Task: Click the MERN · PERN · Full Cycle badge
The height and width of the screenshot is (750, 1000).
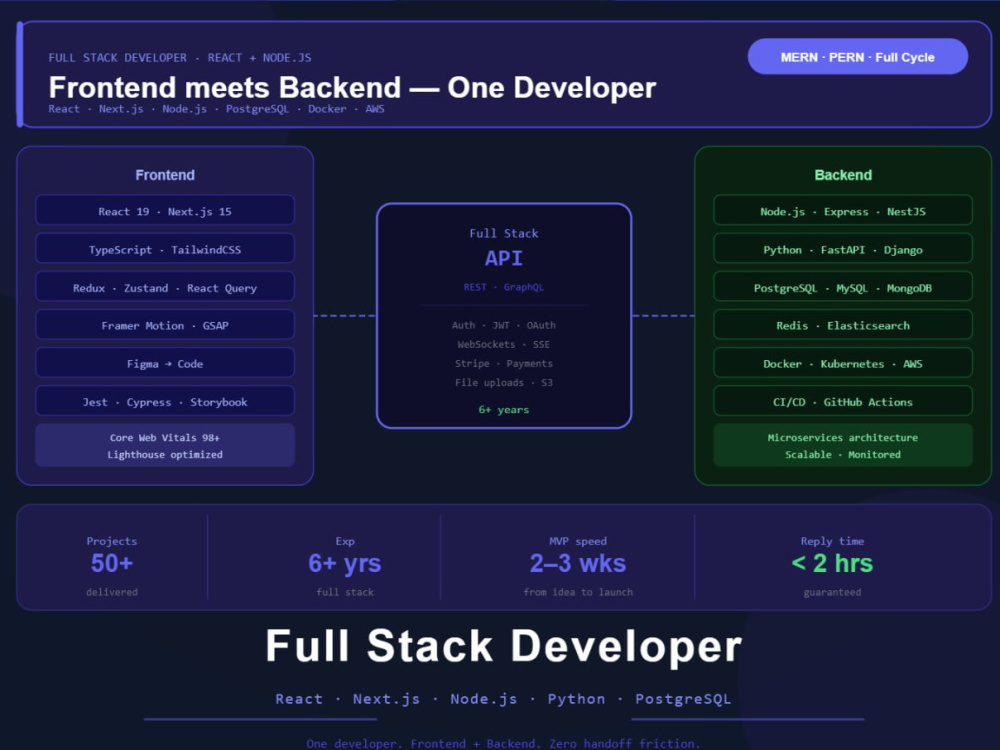Action: tap(857, 57)
